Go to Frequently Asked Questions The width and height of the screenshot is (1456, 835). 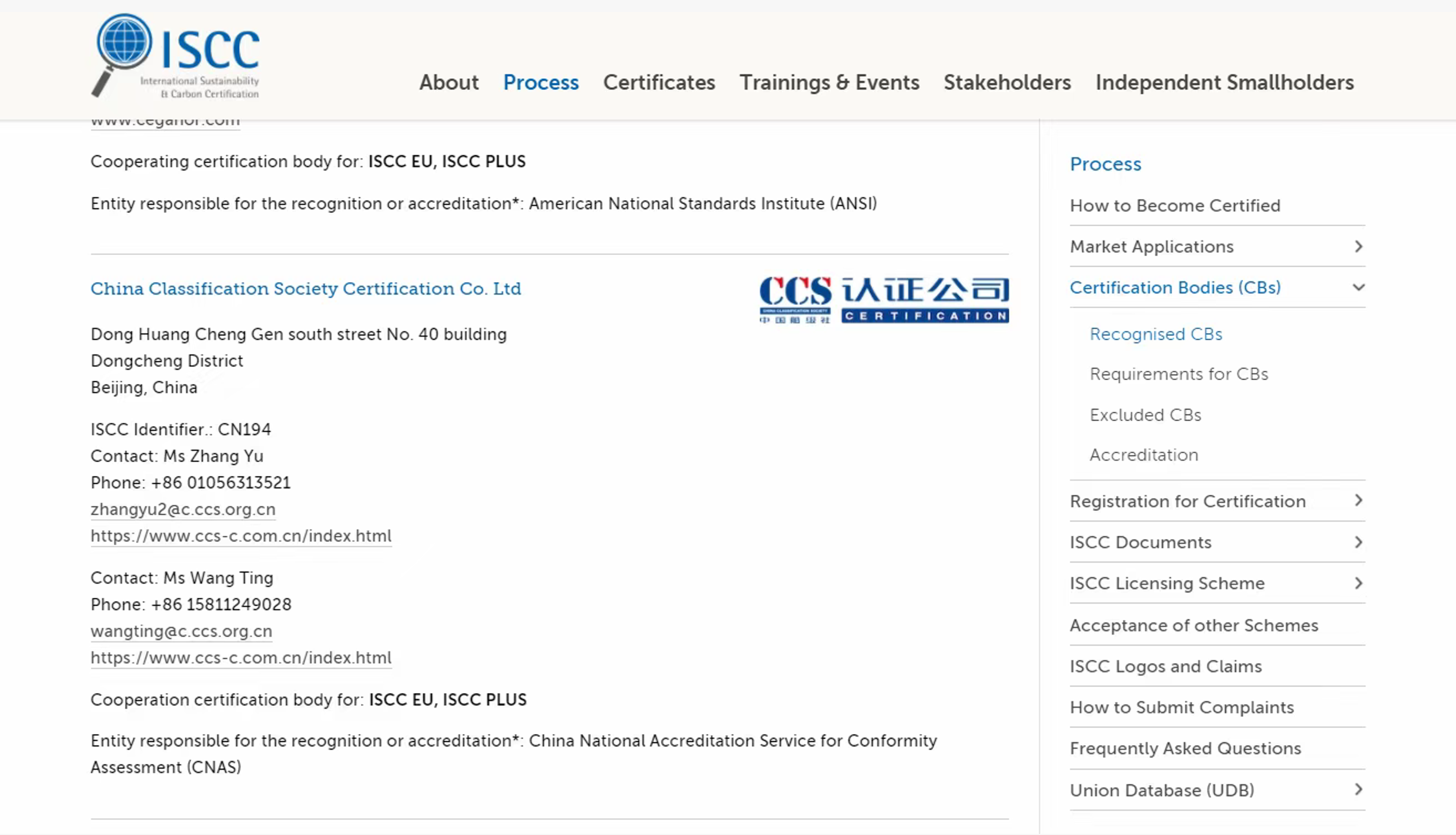pyautogui.click(x=1185, y=748)
